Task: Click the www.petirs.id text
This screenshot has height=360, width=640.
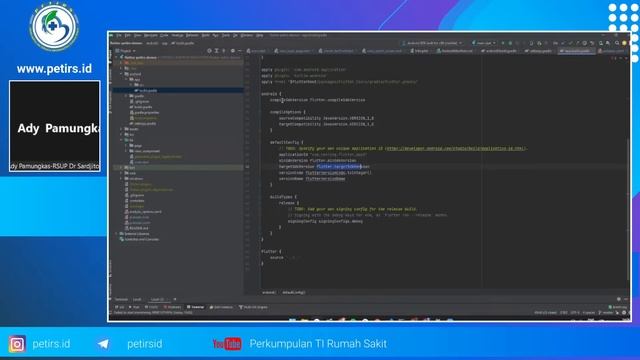Action: (x=54, y=69)
